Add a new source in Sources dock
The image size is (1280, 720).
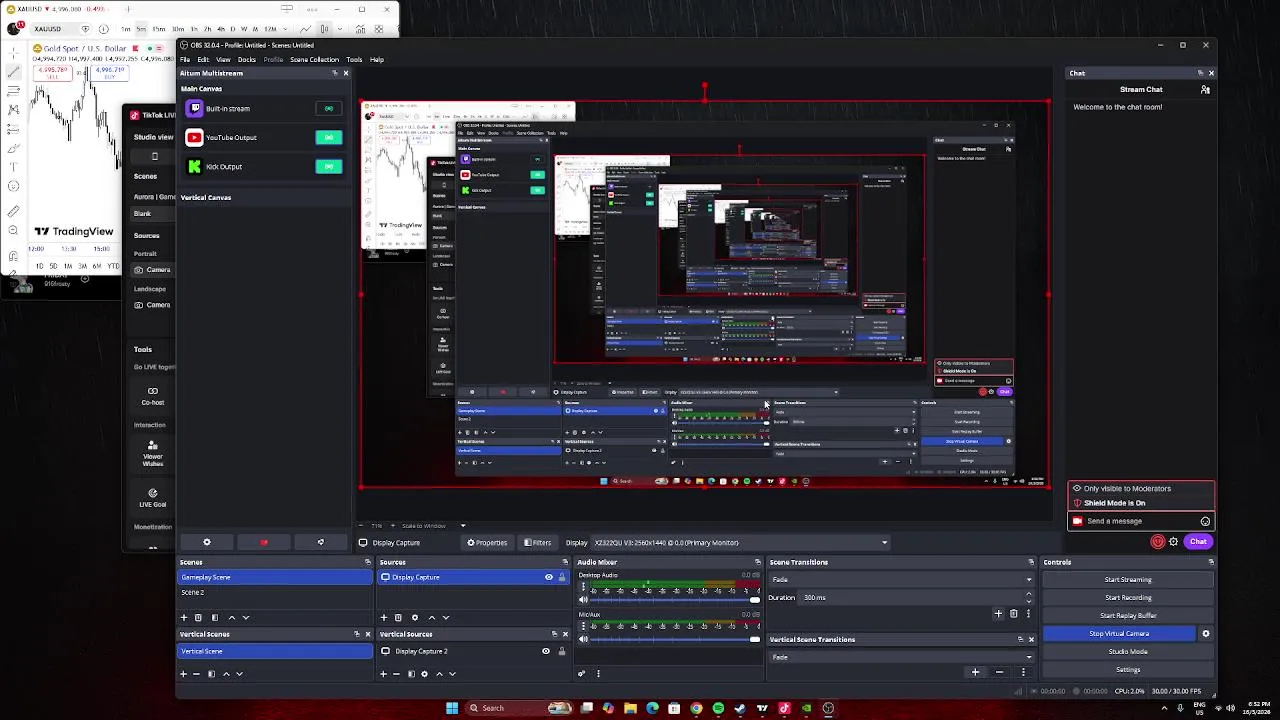click(x=384, y=617)
